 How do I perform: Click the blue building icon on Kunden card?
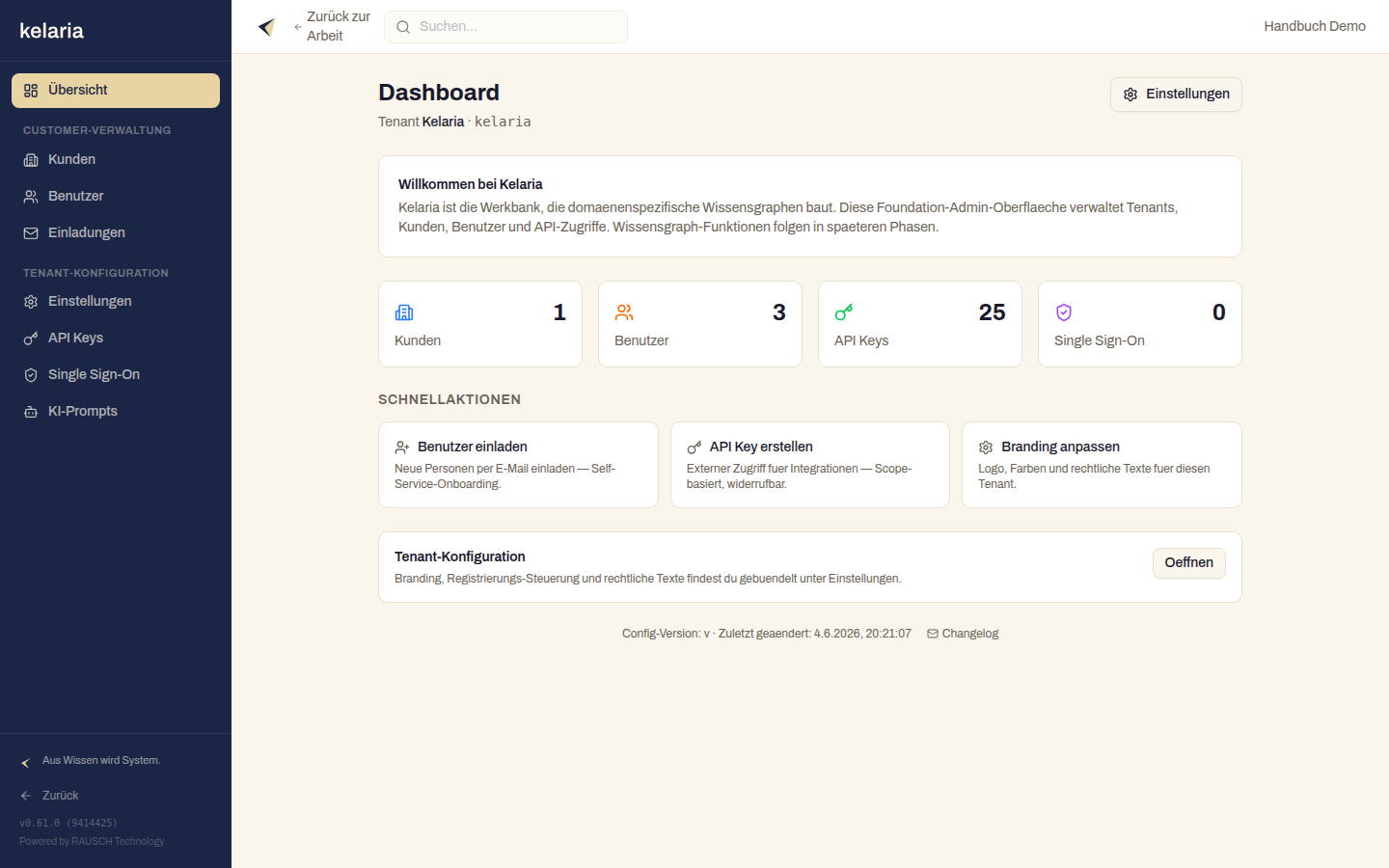tap(404, 312)
